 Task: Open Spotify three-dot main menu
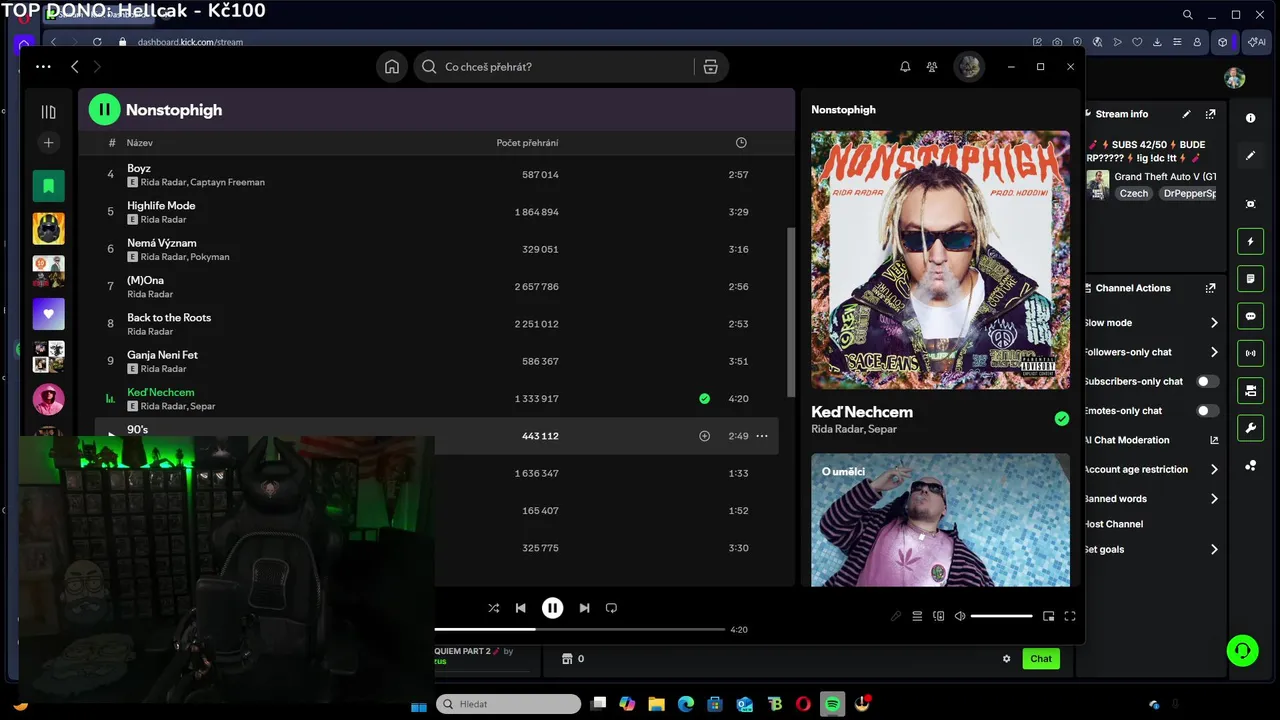pos(43,67)
